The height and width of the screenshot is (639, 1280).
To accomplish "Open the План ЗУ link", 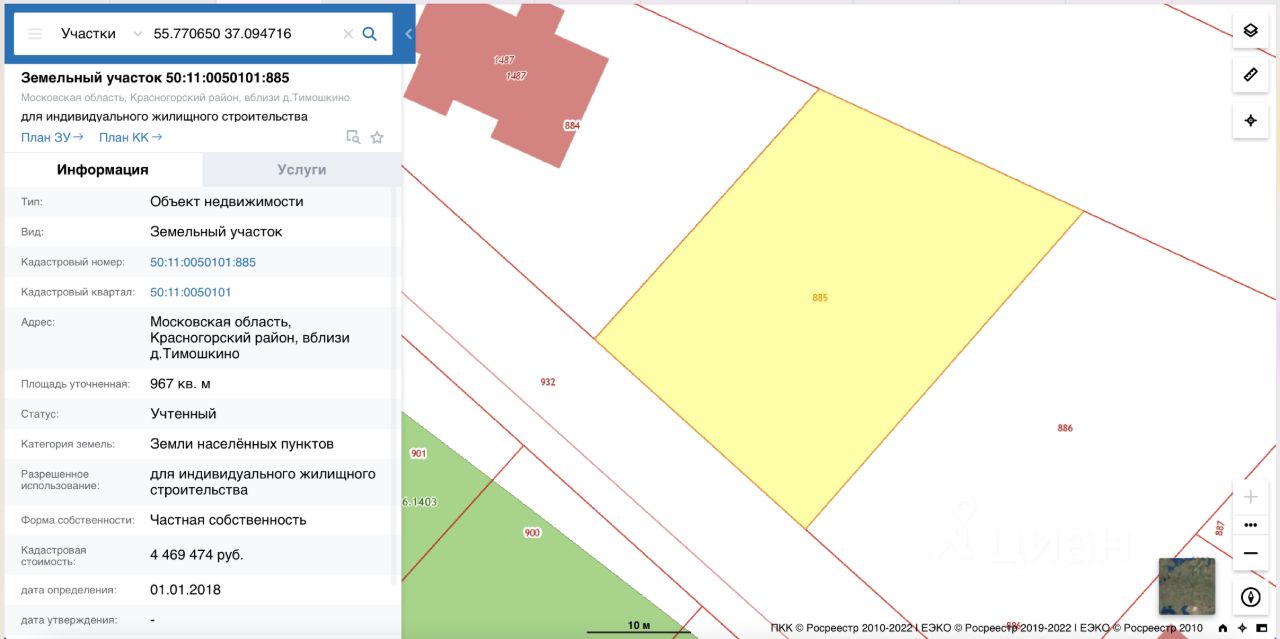I will [x=52, y=137].
